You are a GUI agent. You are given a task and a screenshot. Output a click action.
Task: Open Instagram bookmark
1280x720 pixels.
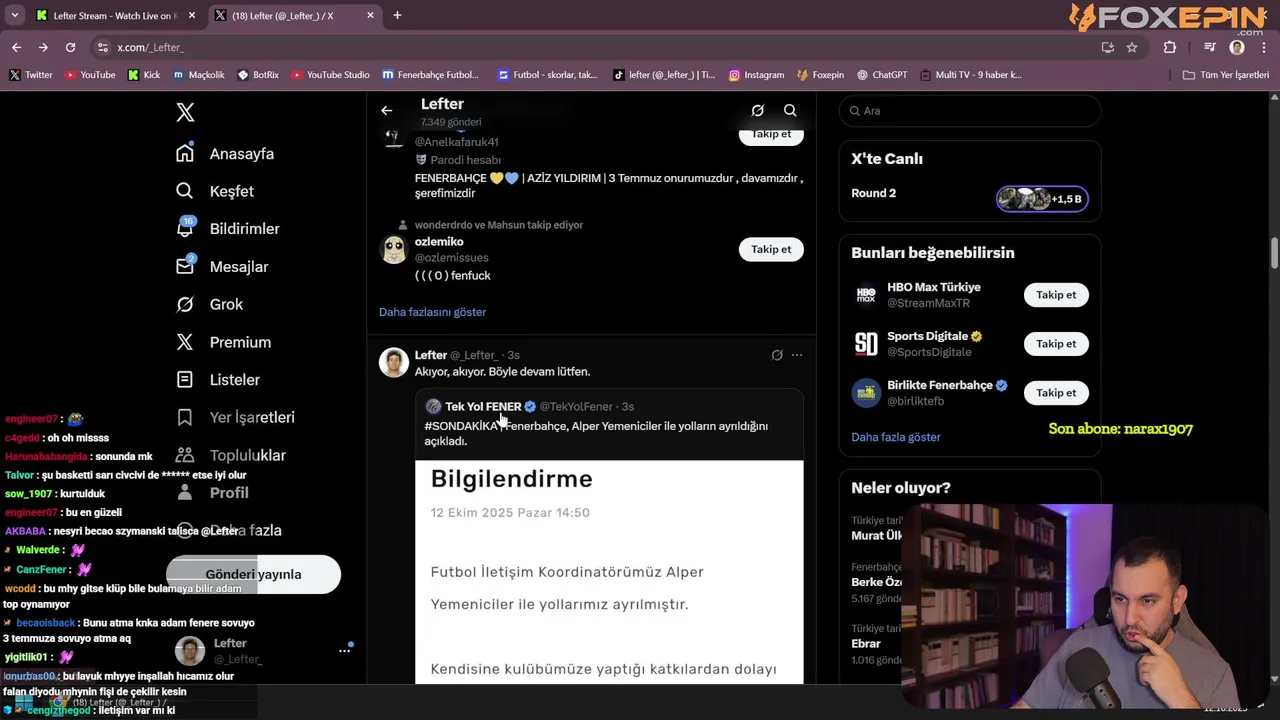(x=756, y=75)
